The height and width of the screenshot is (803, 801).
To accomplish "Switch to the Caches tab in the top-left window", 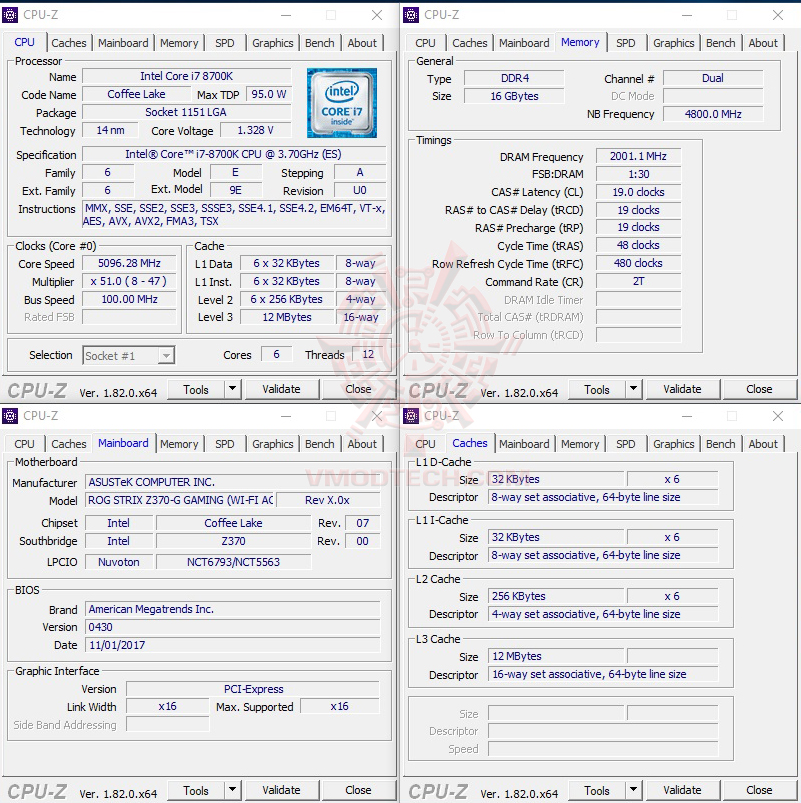I will click(68, 43).
